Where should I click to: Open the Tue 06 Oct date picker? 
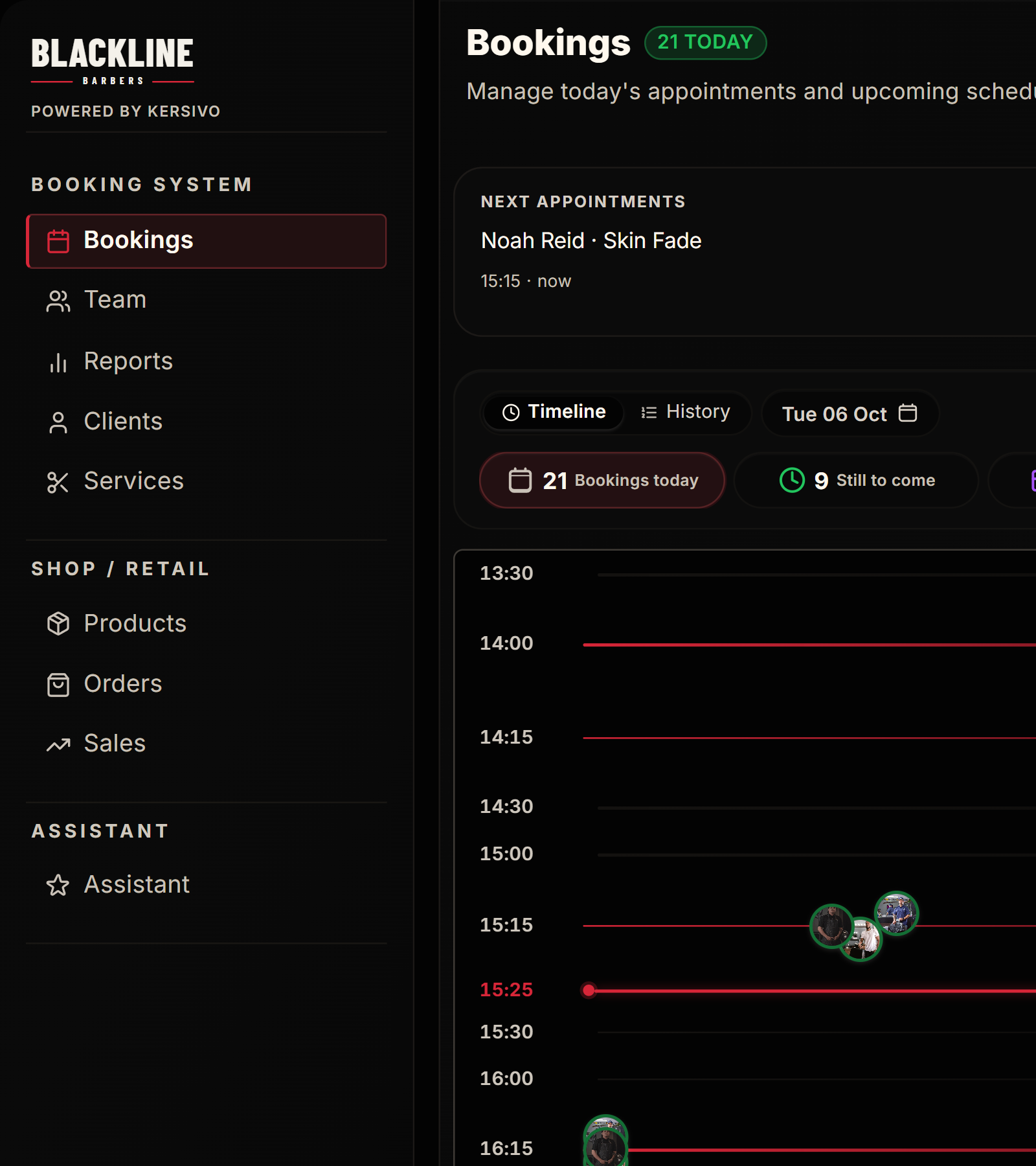coord(850,413)
